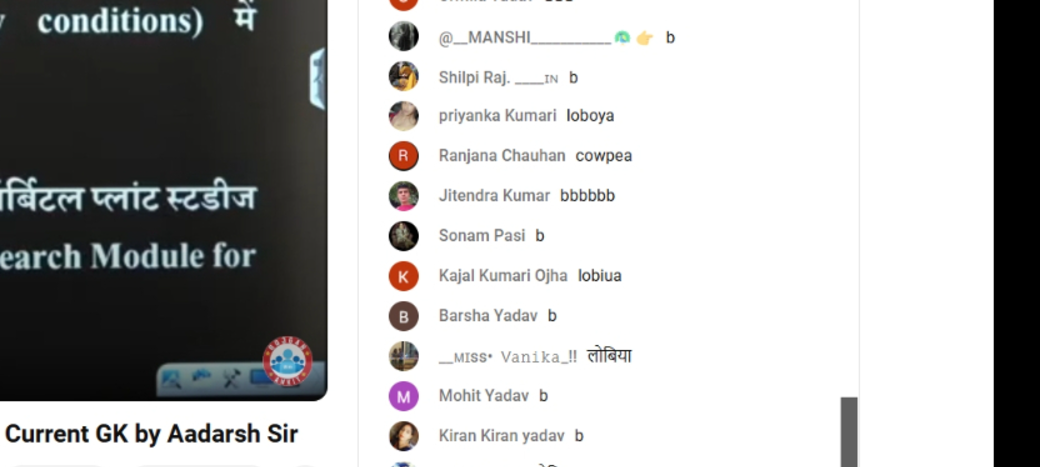Open Ranjana Chauhan's red R avatar
Screen dimensions: 1040x467
(x=403, y=156)
